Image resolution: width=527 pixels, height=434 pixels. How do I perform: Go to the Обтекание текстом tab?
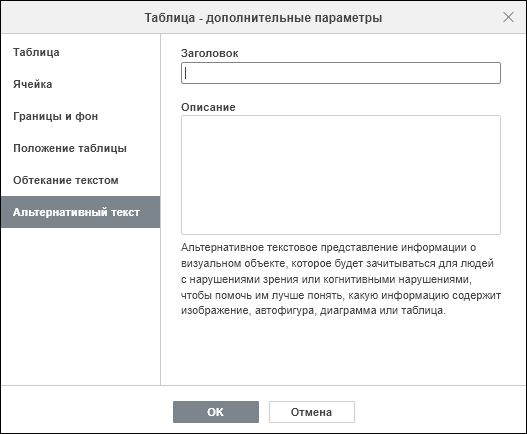[80, 180]
